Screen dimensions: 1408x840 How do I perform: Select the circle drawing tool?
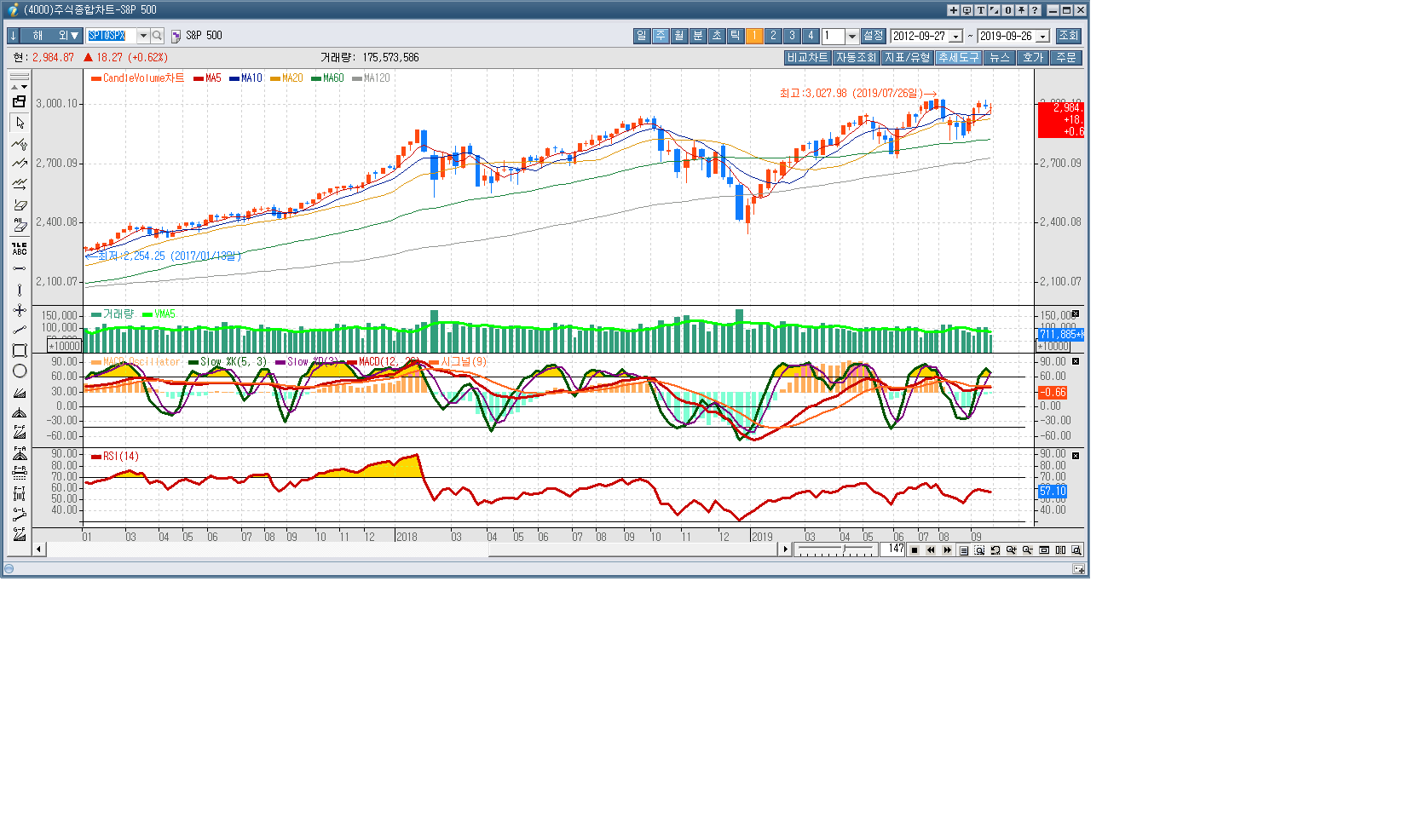(x=20, y=371)
